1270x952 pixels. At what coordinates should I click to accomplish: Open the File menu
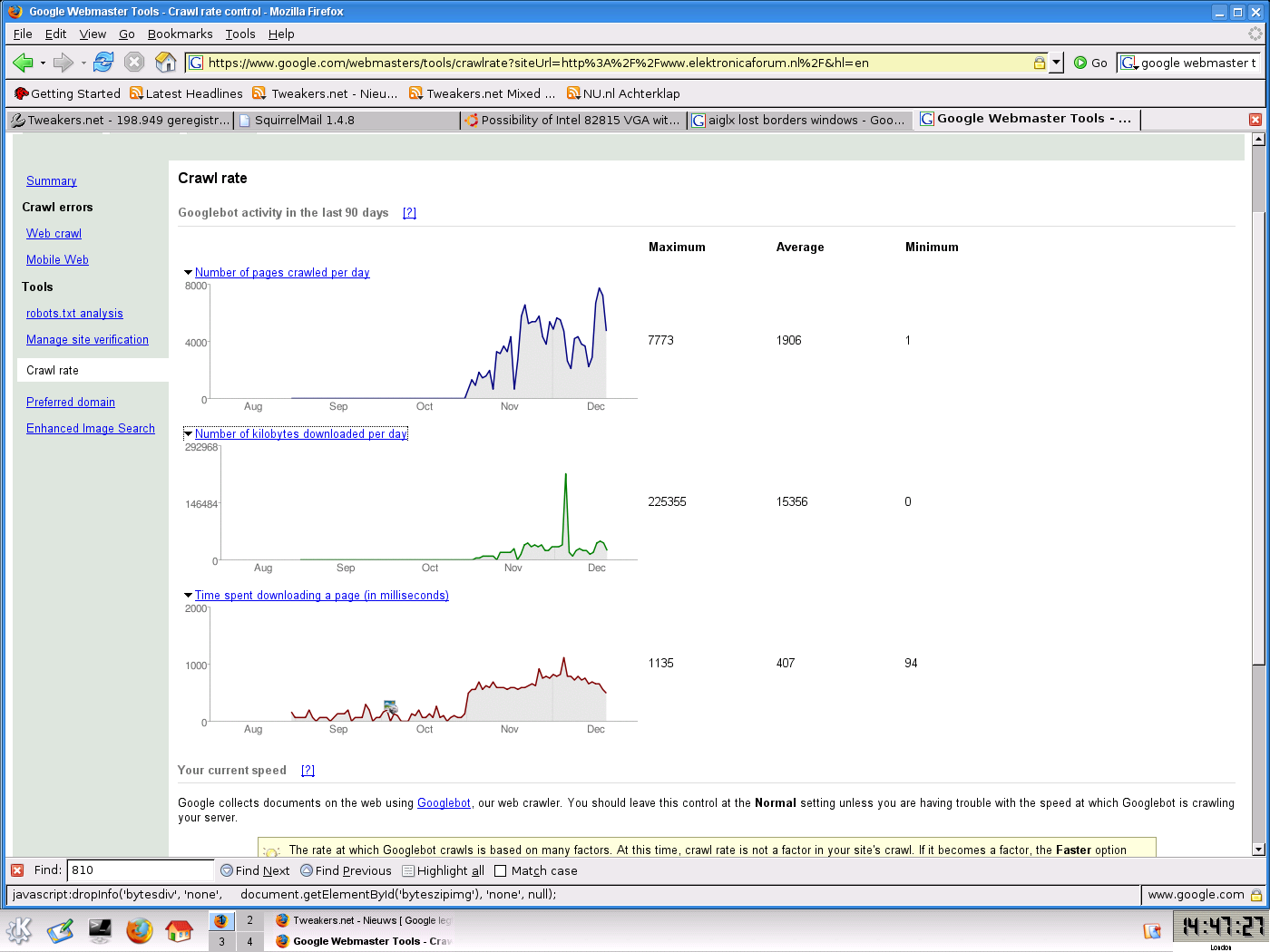point(23,34)
